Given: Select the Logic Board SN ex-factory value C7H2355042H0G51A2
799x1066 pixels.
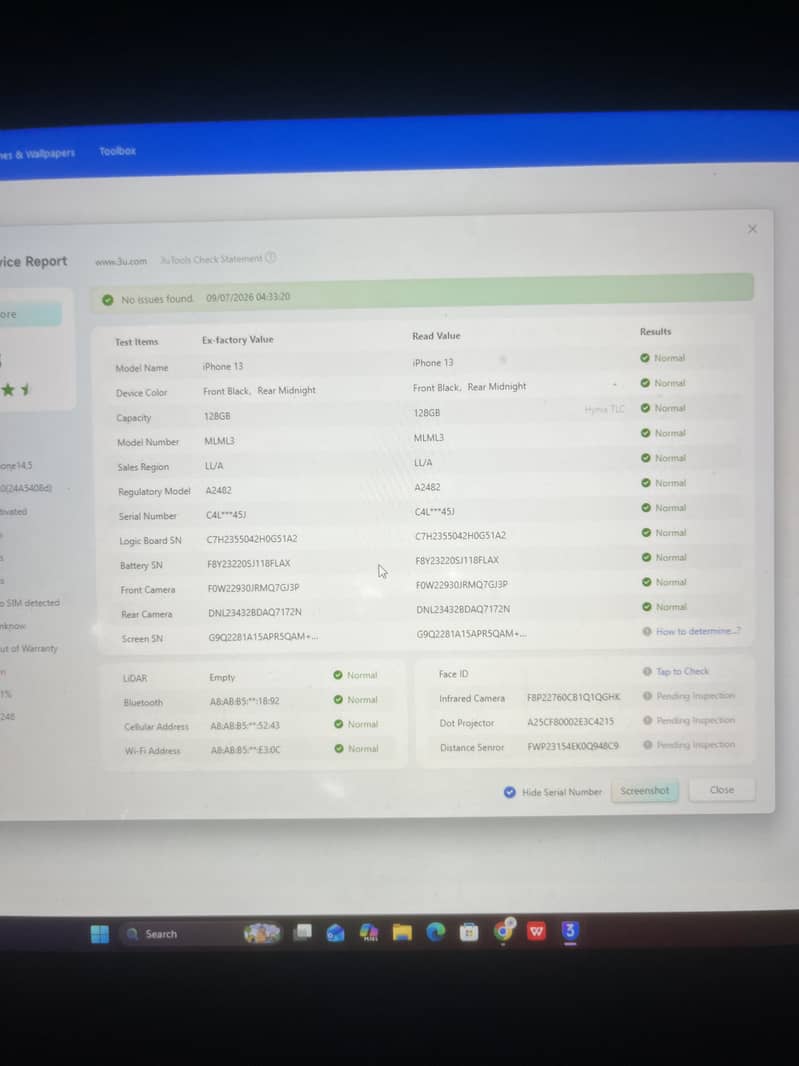Looking at the screenshot, I should click(x=252, y=538).
